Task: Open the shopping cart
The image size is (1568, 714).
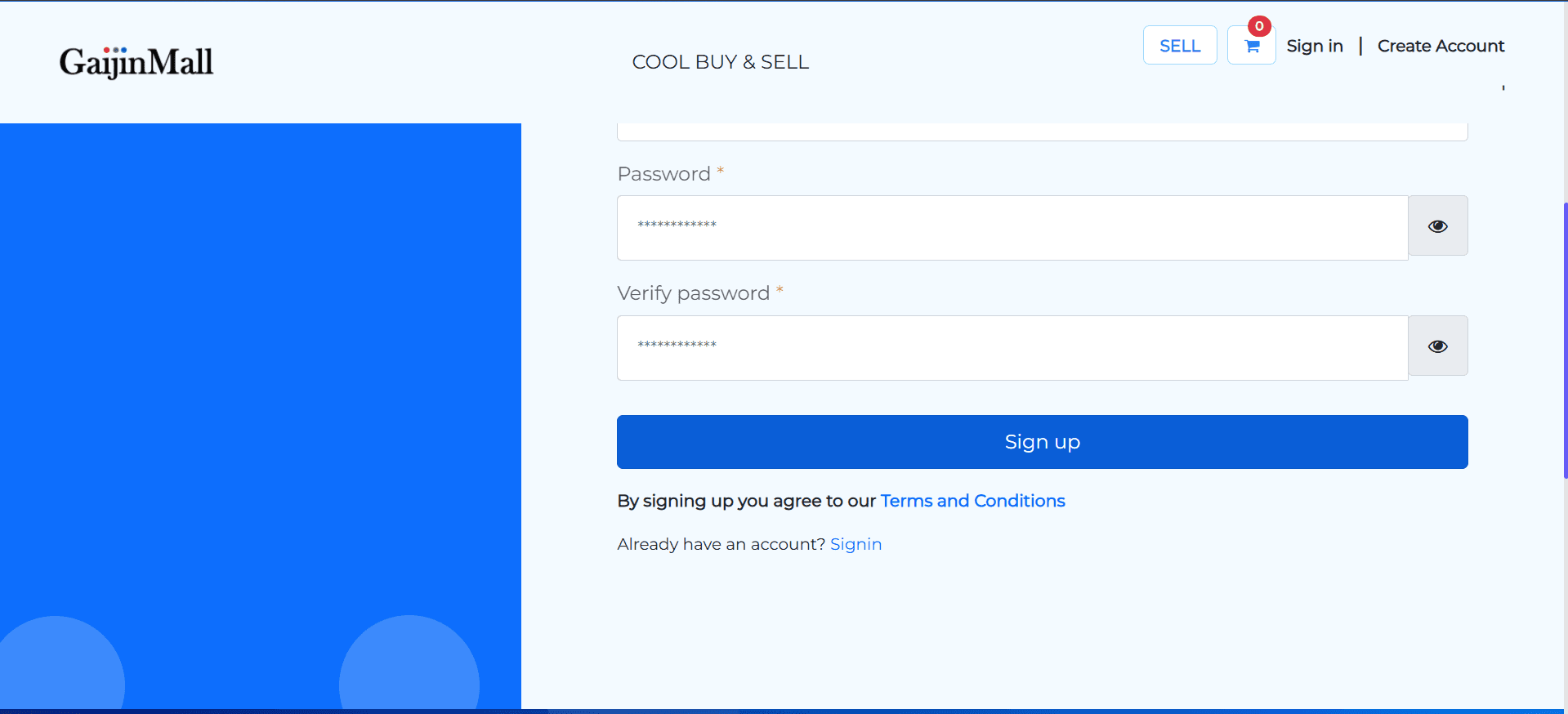Action: [x=1251, y=47]
